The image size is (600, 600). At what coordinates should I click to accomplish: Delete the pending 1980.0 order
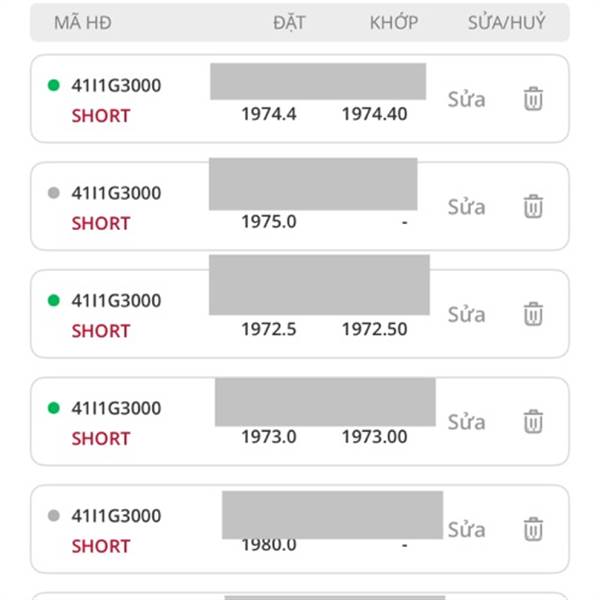pyautogui.click(x=533, y=529)
